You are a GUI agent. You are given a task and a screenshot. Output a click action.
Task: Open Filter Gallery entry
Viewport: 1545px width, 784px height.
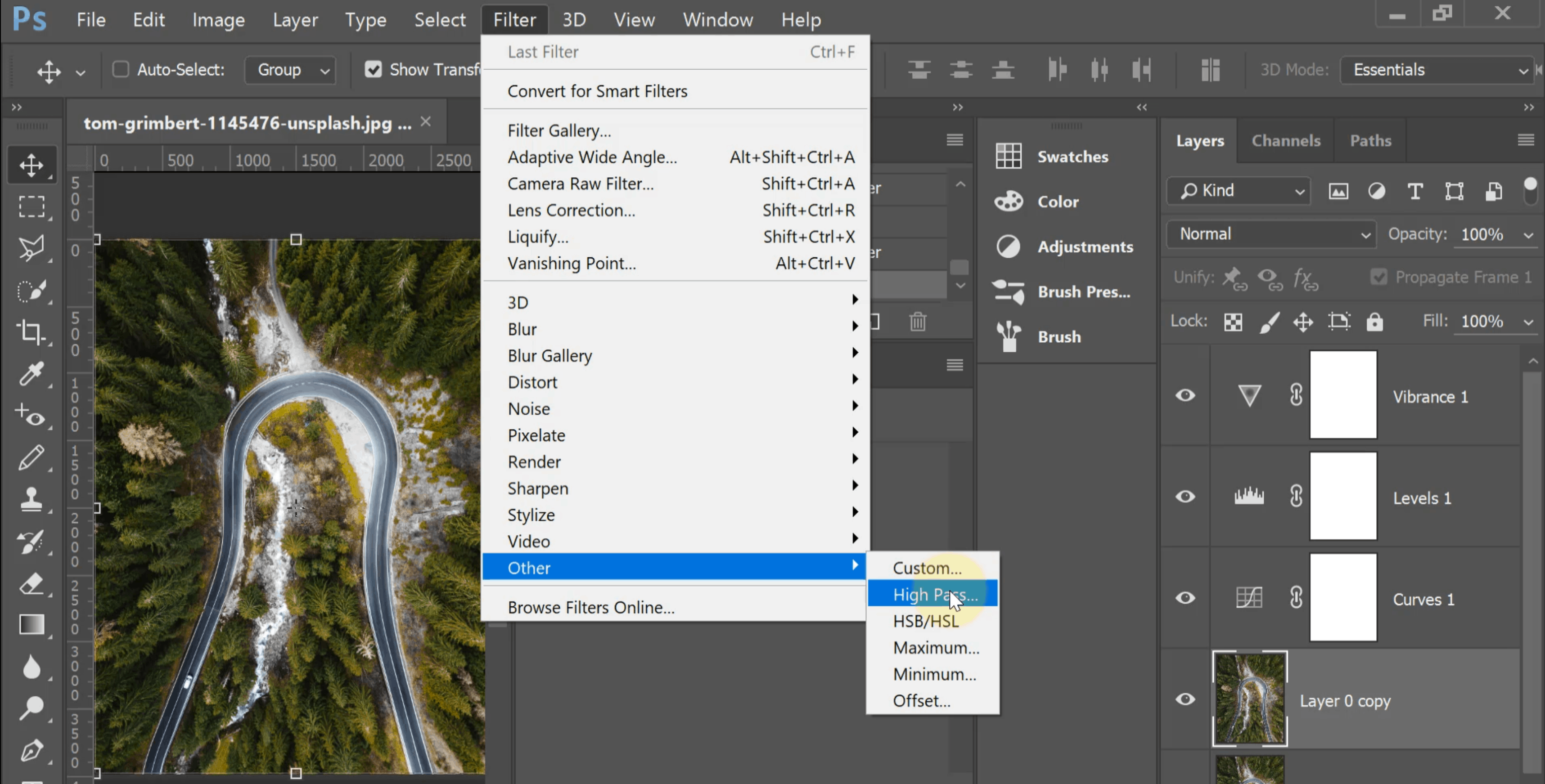676,130
